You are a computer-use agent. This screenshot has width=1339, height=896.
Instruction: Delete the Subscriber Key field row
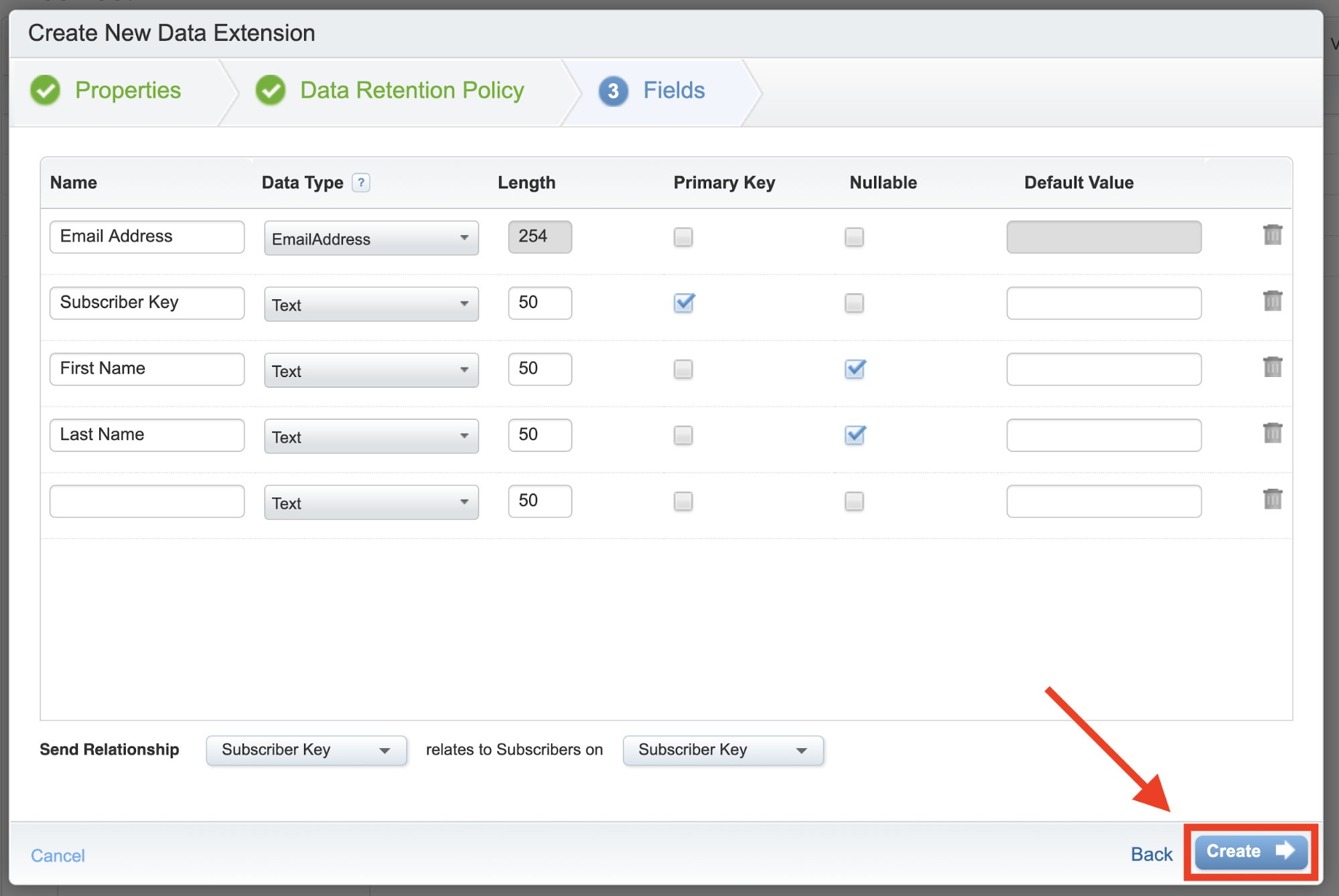point(1272,301)
